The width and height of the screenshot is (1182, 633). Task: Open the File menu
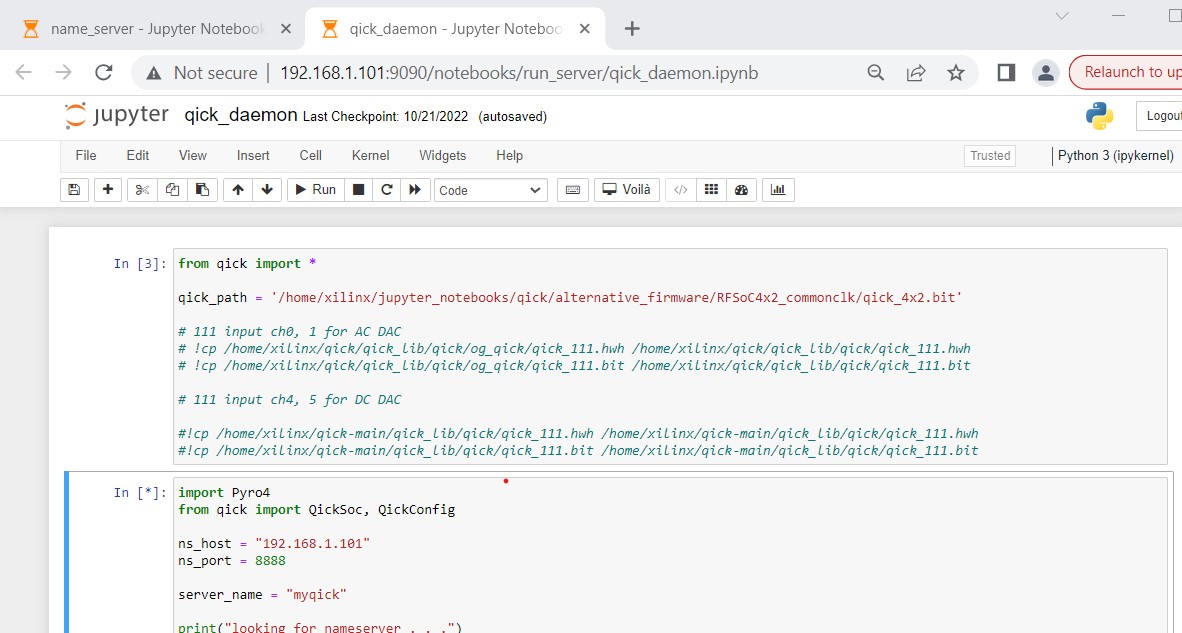point(86,155)
